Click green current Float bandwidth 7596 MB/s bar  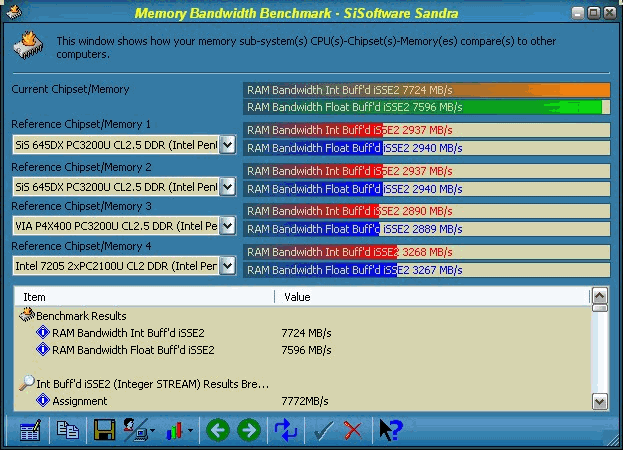427,107
